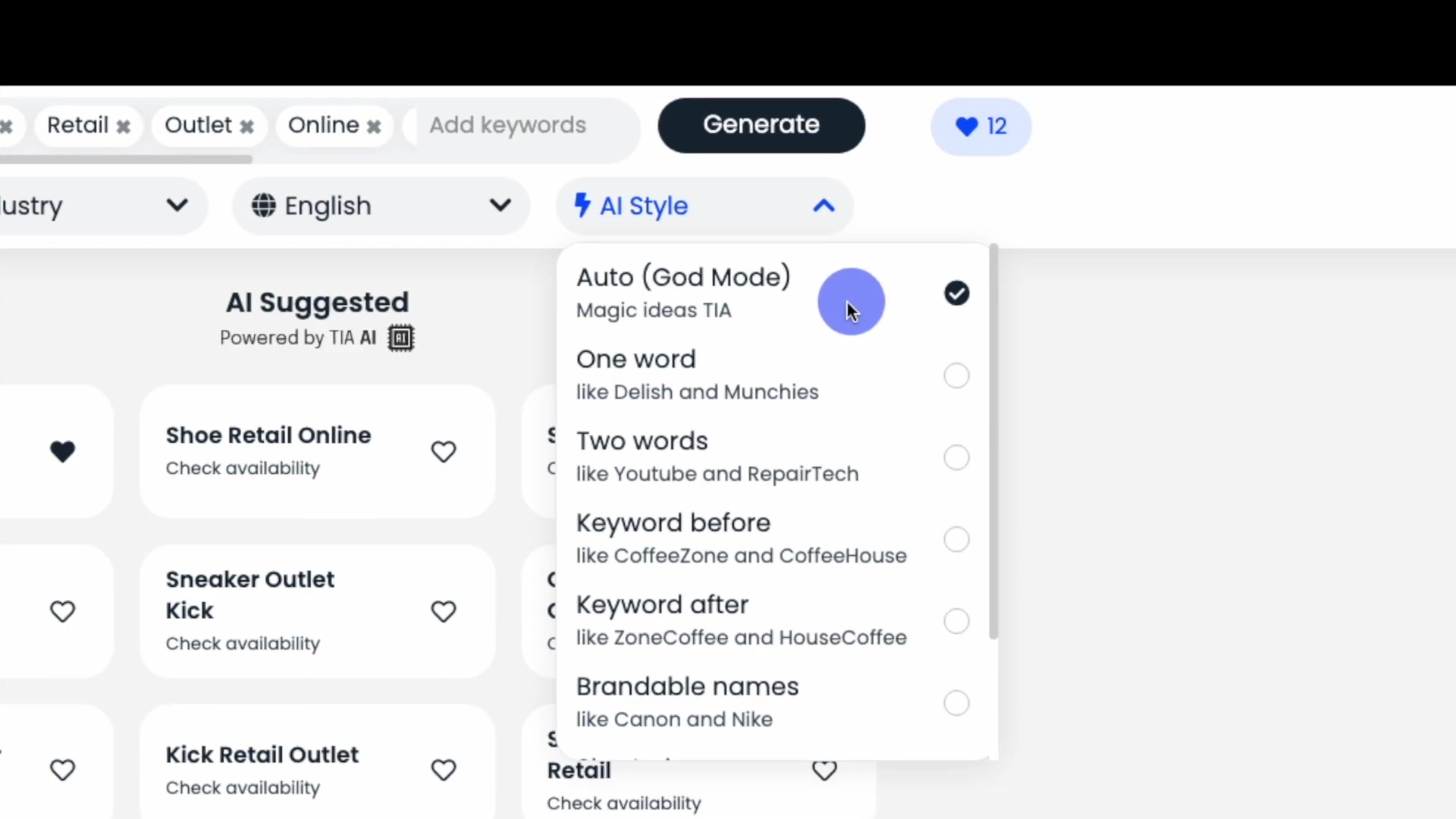Remove the Retail keyword tag

tap(124, 127)
